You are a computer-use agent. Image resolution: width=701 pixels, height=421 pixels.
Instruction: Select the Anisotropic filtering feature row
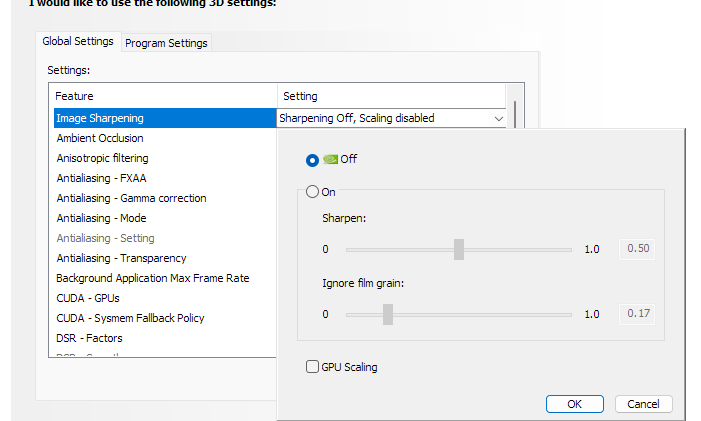tap(102, 158)
